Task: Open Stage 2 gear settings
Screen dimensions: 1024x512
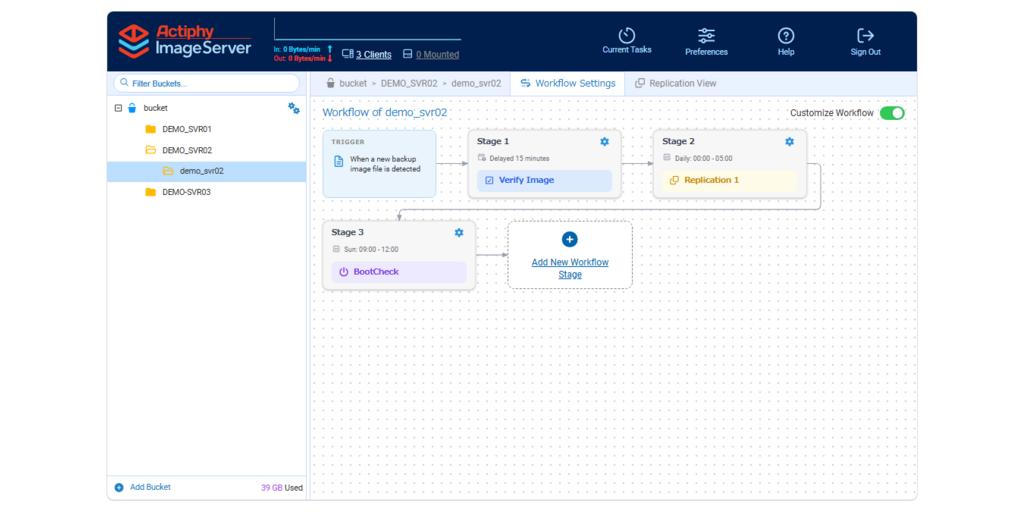Action: [x=789, y=142]
